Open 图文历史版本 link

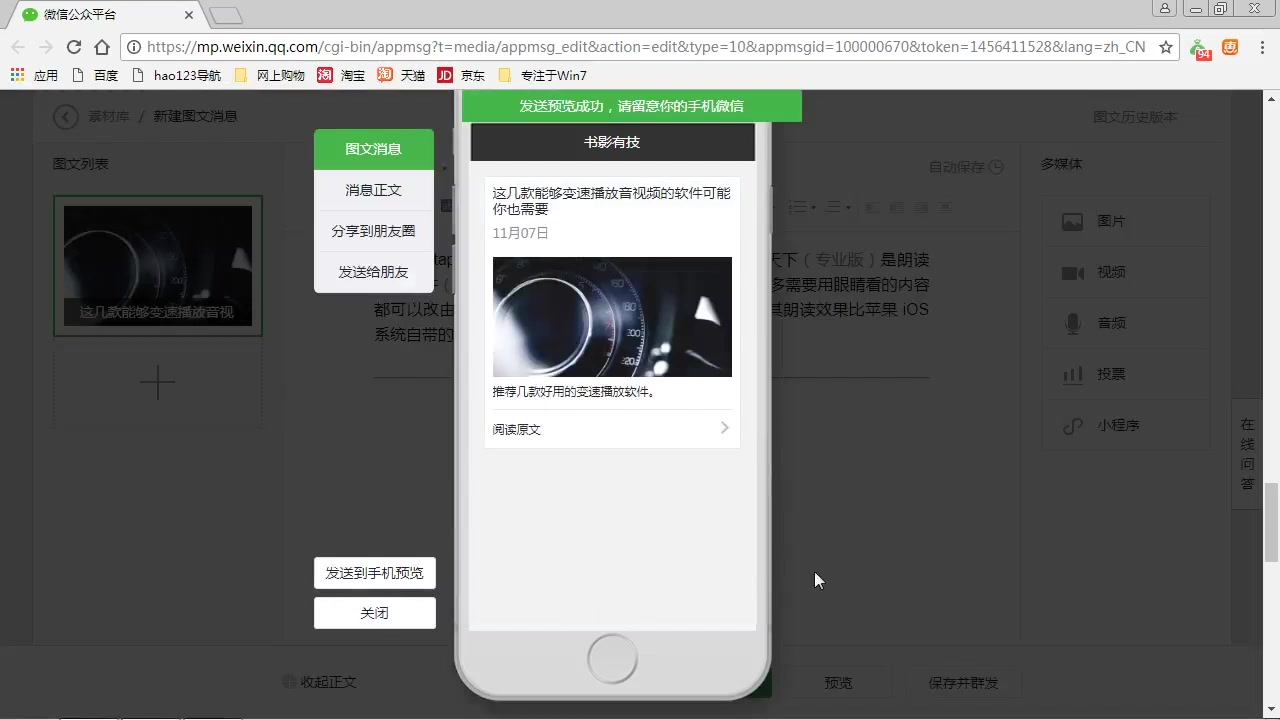[x=1135, y=117]
